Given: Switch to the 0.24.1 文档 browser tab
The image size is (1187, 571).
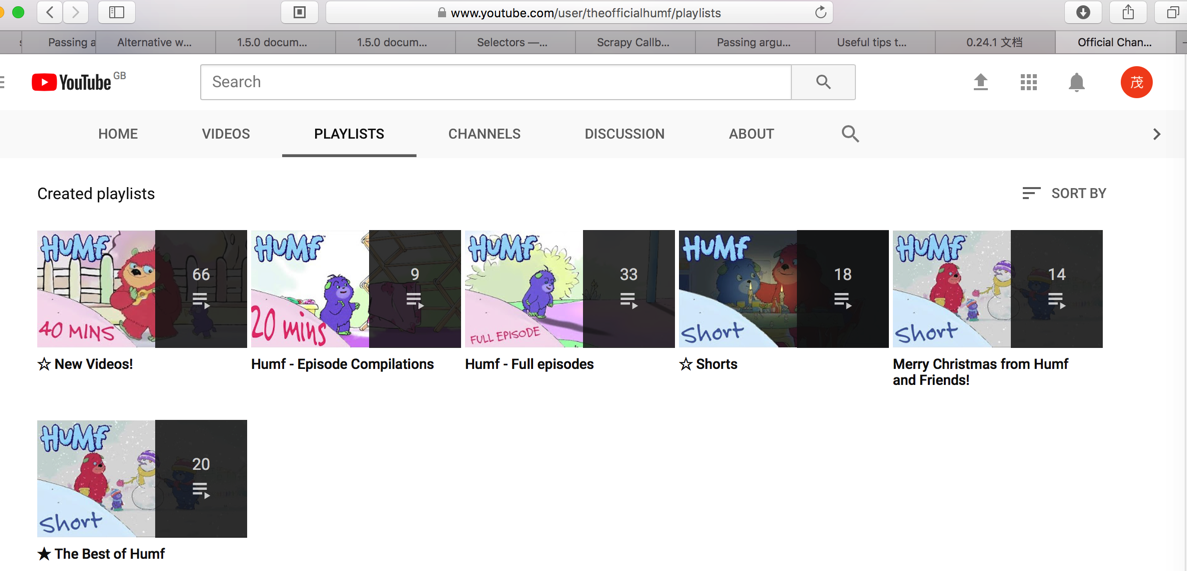Looking at the screenshot, I should click(x=995, y=42).
